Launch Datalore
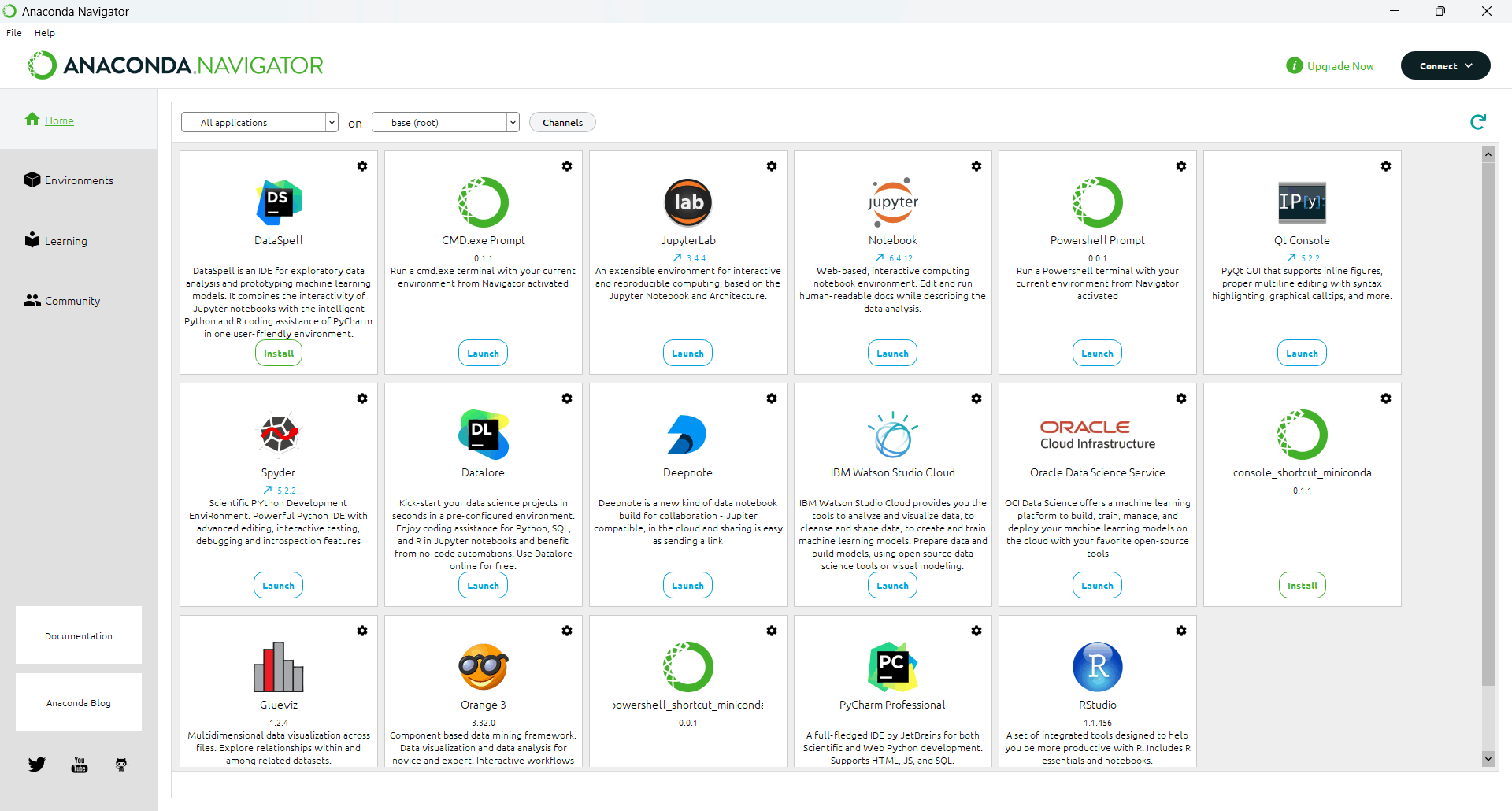Viewport: 1512px width, 811px height. pyautogui.click(x=484, y=586)
